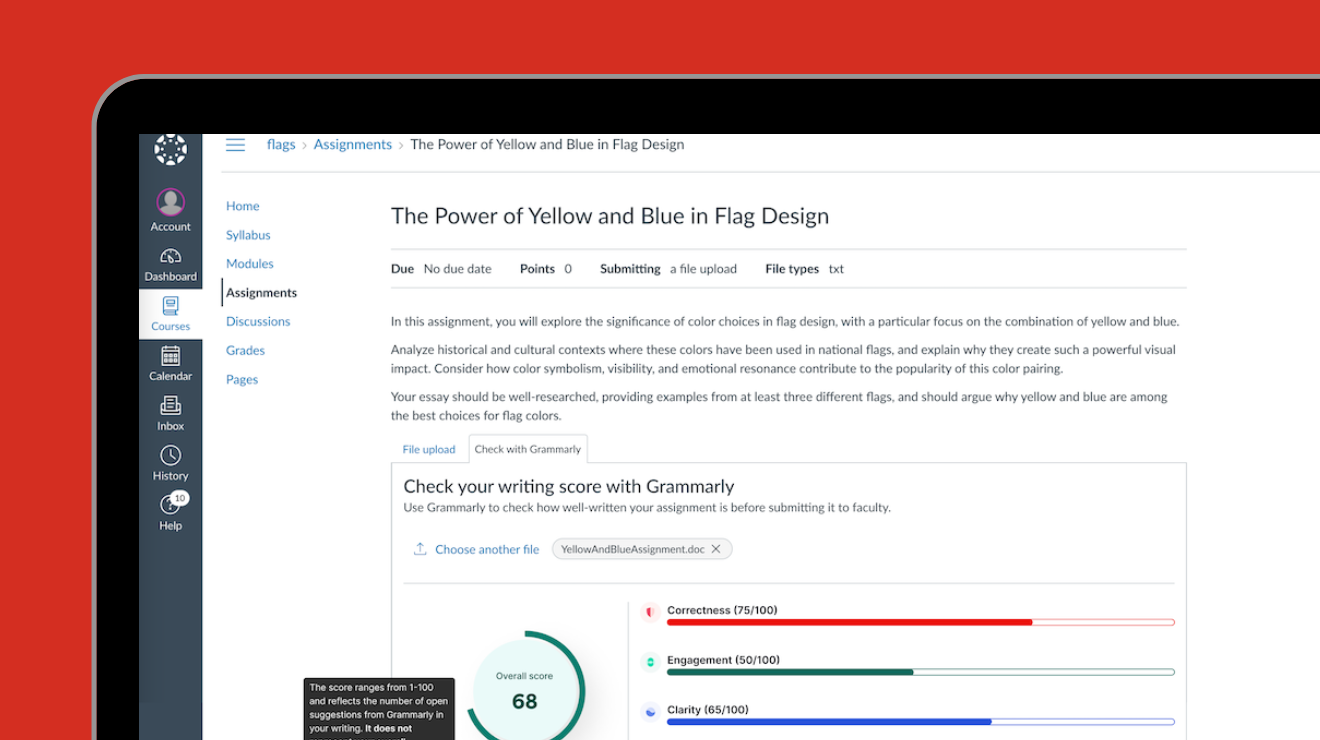Click the hamburger navigation icon
This screenshot has height=740, width=1320.
tap(235, 144)
